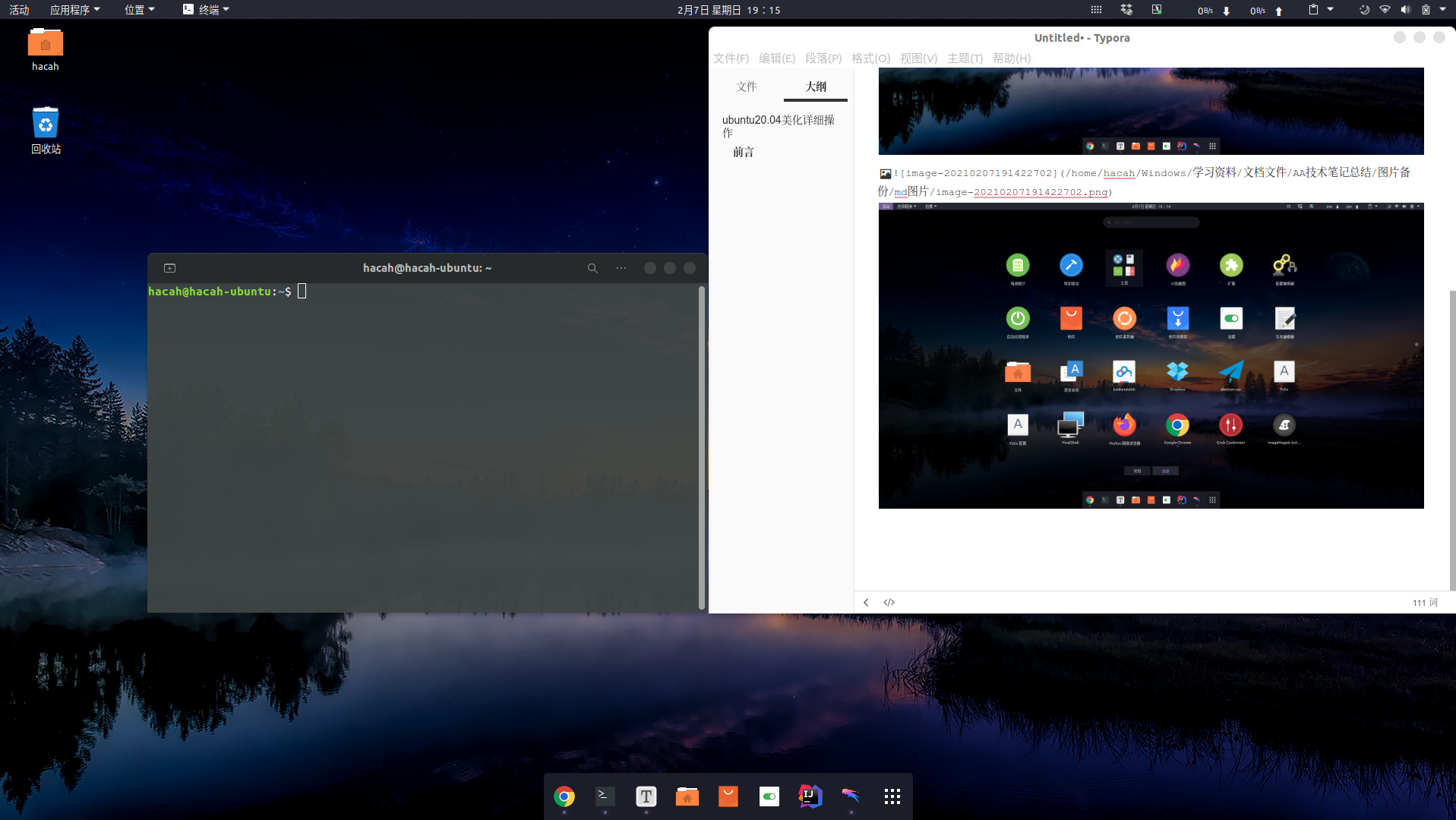Click the screenshot tool tray icon
This screenshot has height=820, width=1456.
coord(1157,10)
